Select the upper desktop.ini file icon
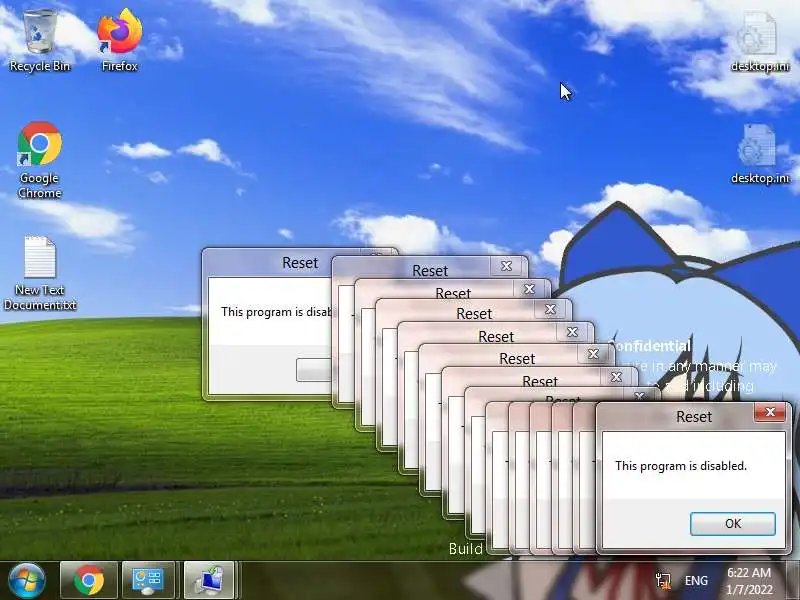The image size is (800, 600). [759, 43]
